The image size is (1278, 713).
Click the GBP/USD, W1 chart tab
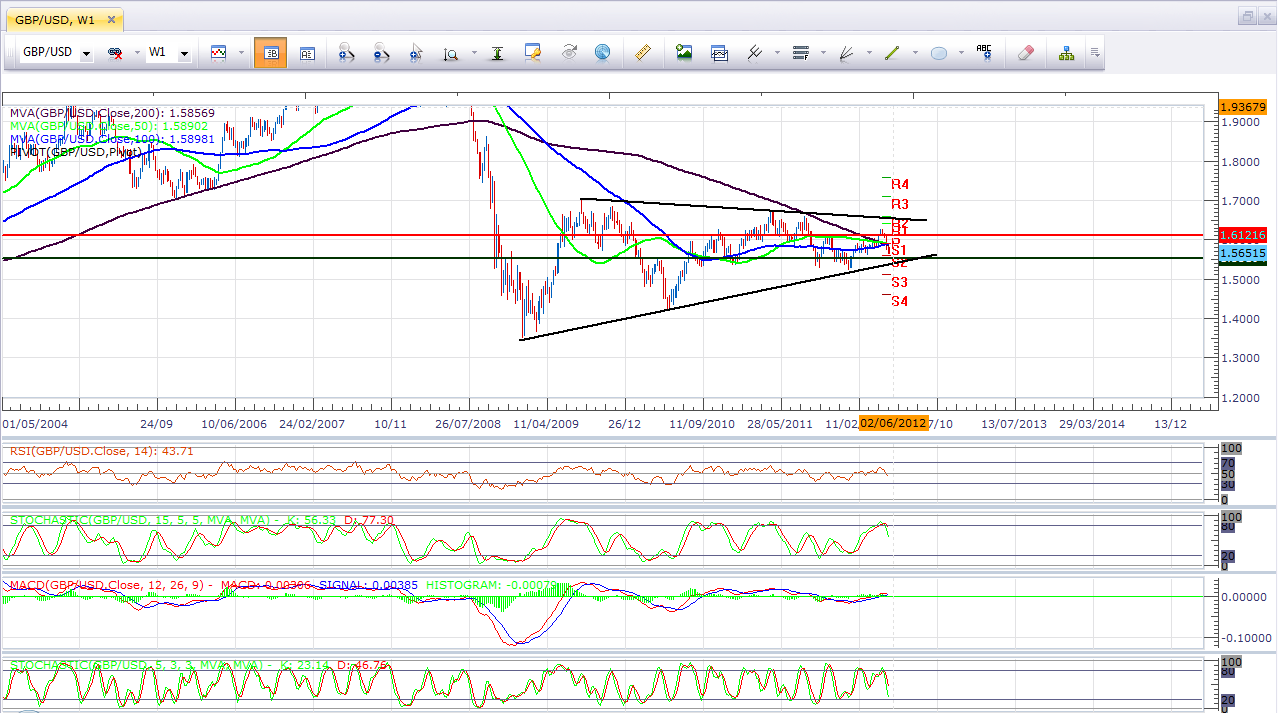[x=66, y=18]
